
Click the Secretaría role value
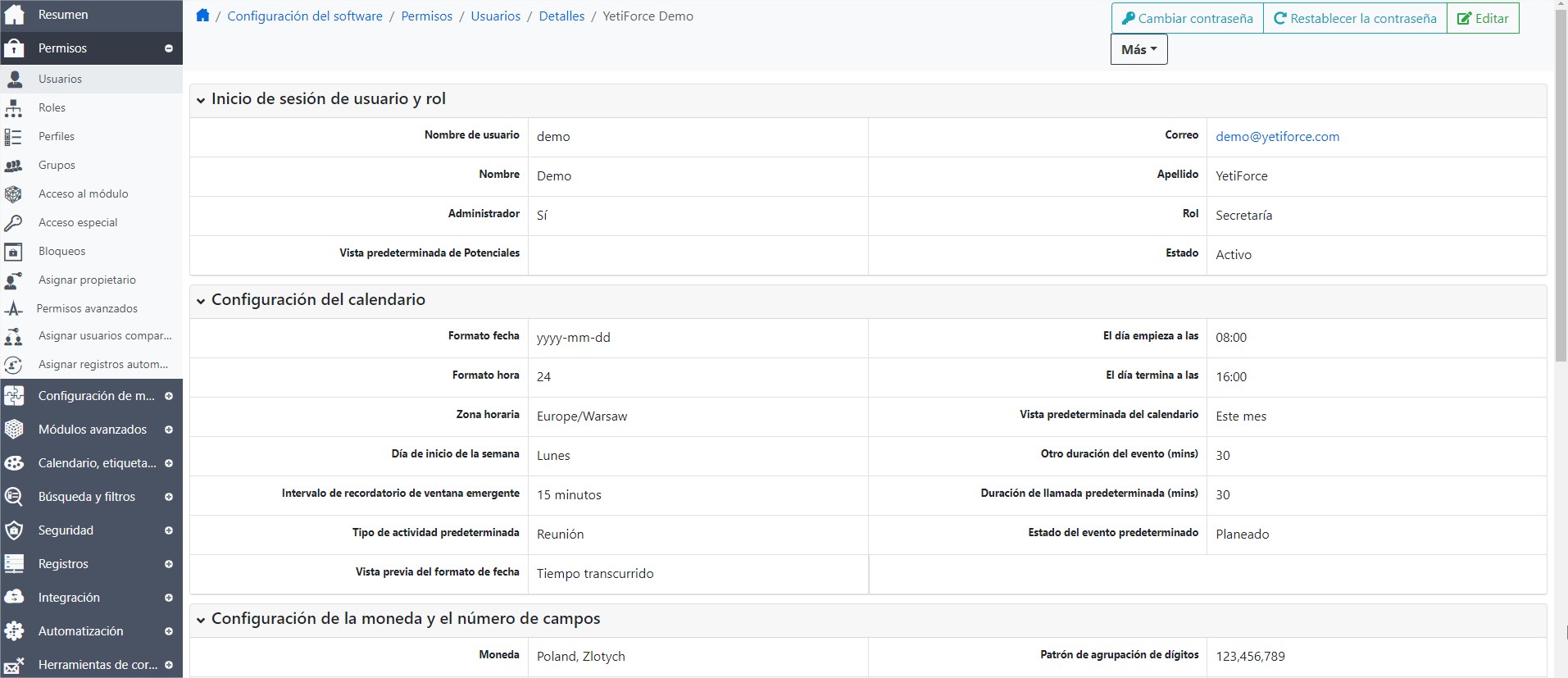[1243, 215]
